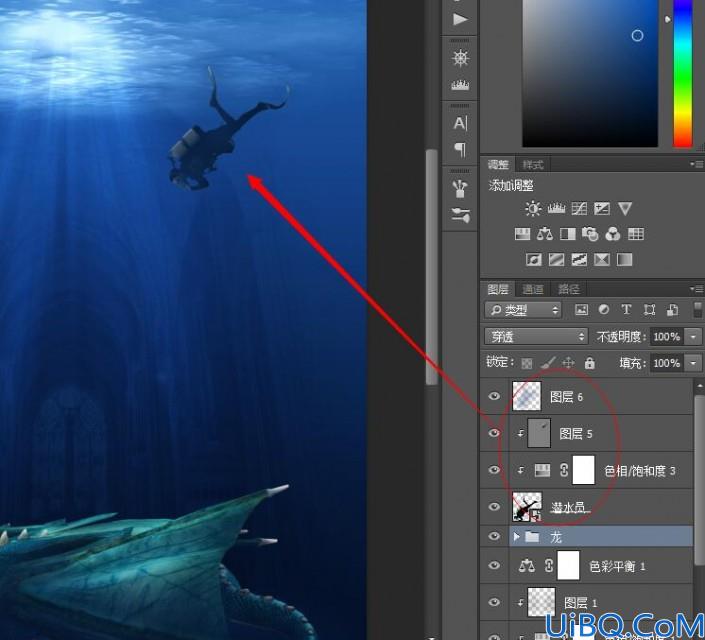Select the 潜水员 smart object thumbnail
This screenshot has width=705, height=640.
tap(527, 506)
